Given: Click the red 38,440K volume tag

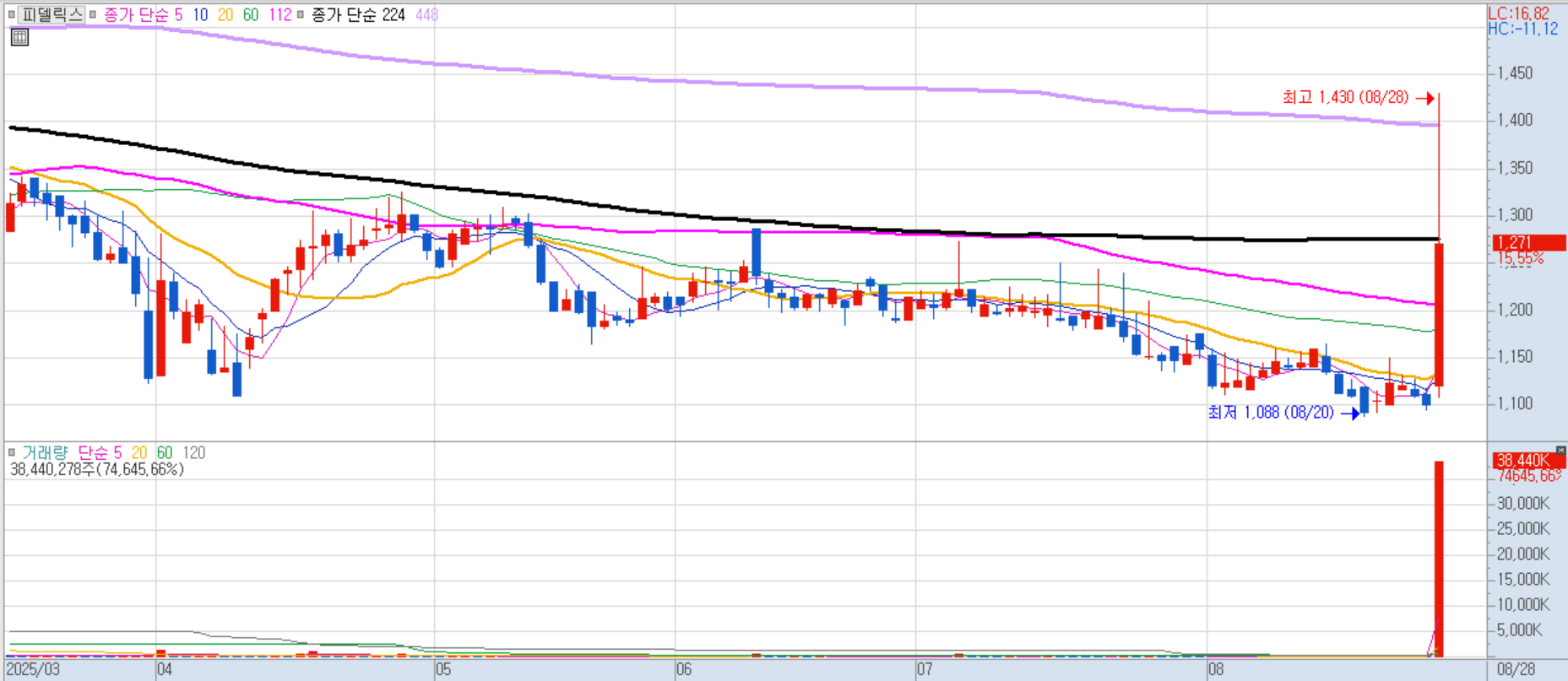Looking at the screenshot, I should pyautogui.click(x=1529, y=461).
